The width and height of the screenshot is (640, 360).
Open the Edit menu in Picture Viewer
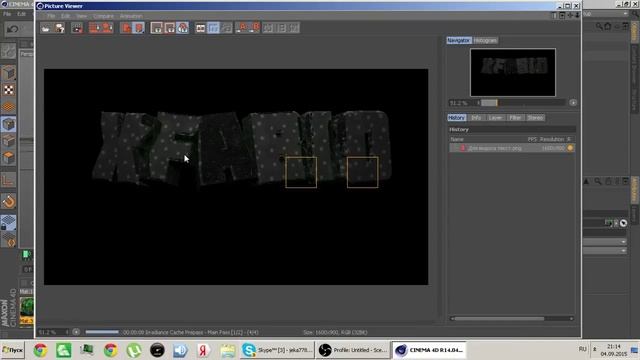click(x=65, y=16)
